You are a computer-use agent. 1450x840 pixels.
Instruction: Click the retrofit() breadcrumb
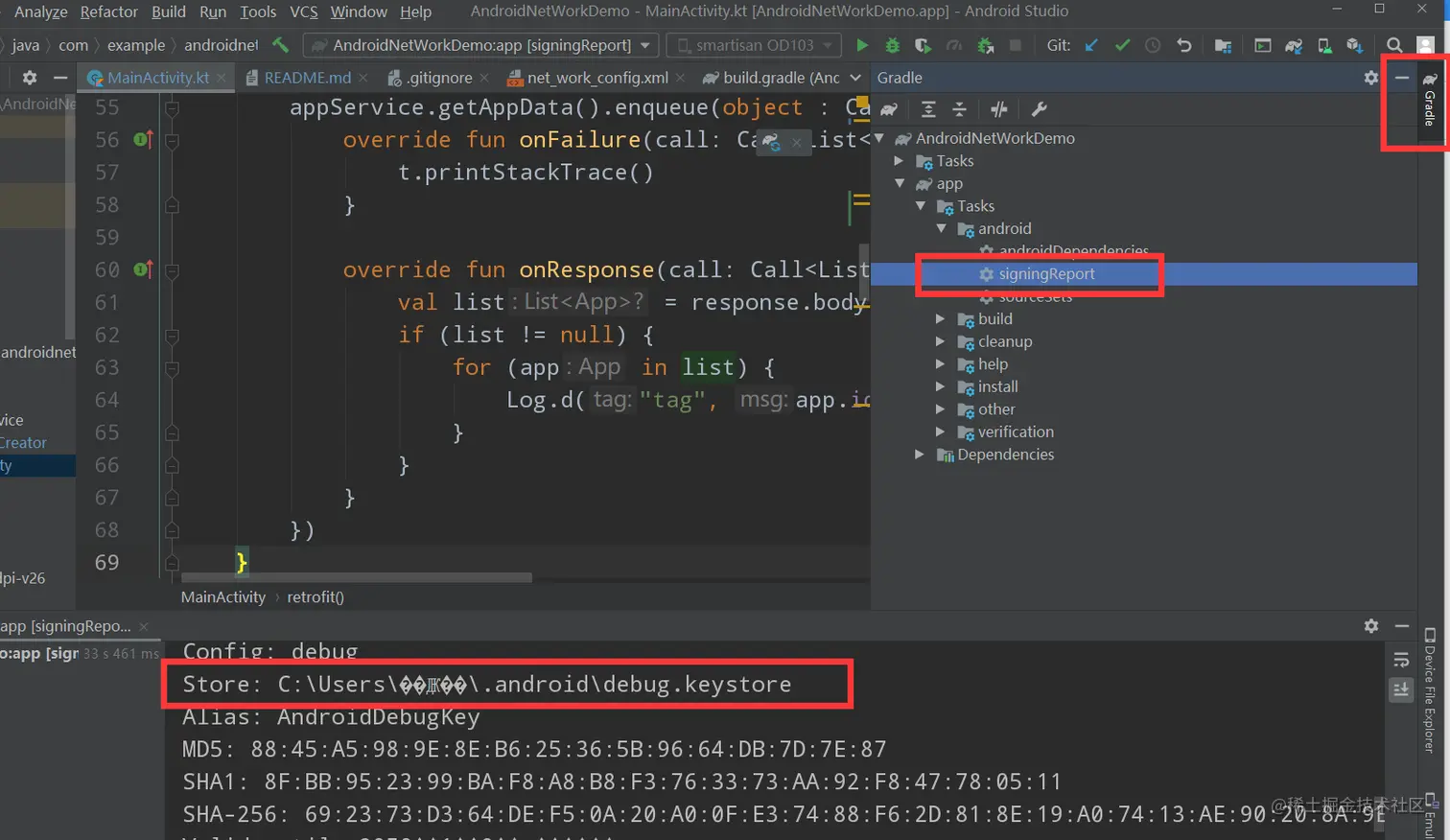316,596
